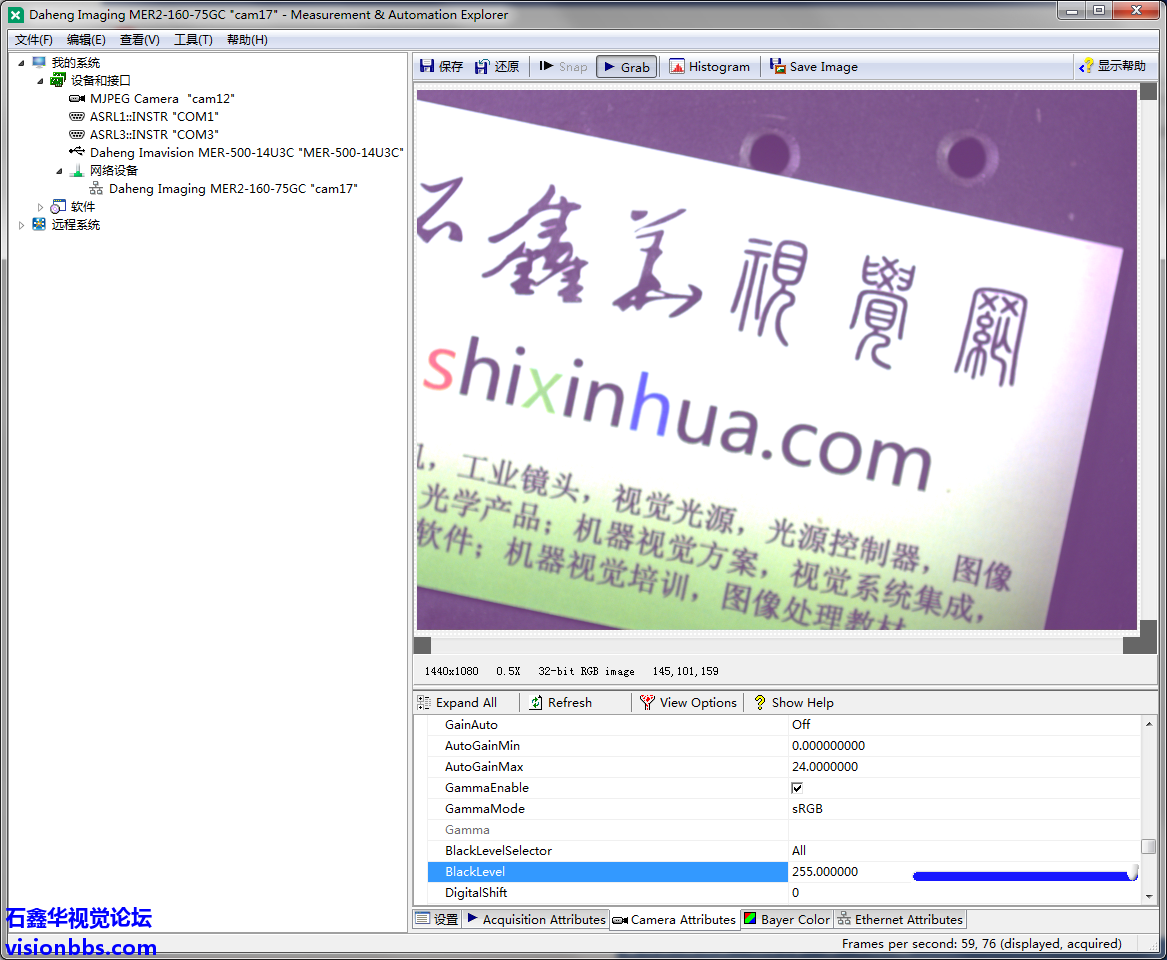Start continuous acquisition with Grab

coord(626,67)
